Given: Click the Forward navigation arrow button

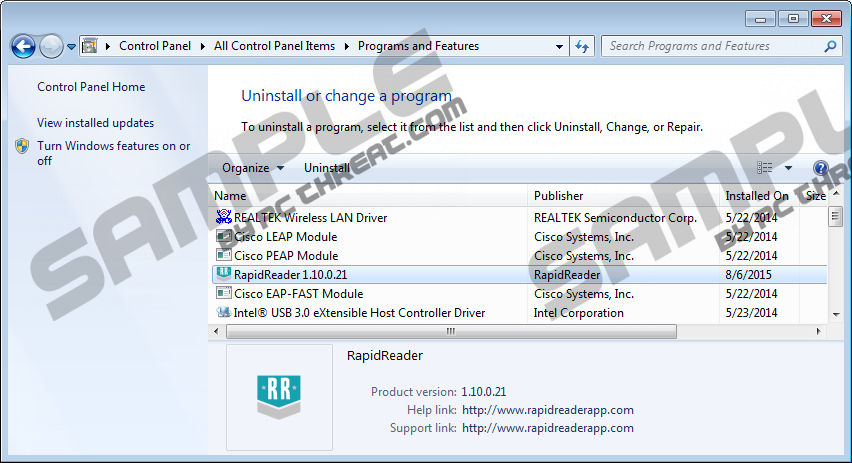Looking at the screenshot, I should (x=51, y=46).
